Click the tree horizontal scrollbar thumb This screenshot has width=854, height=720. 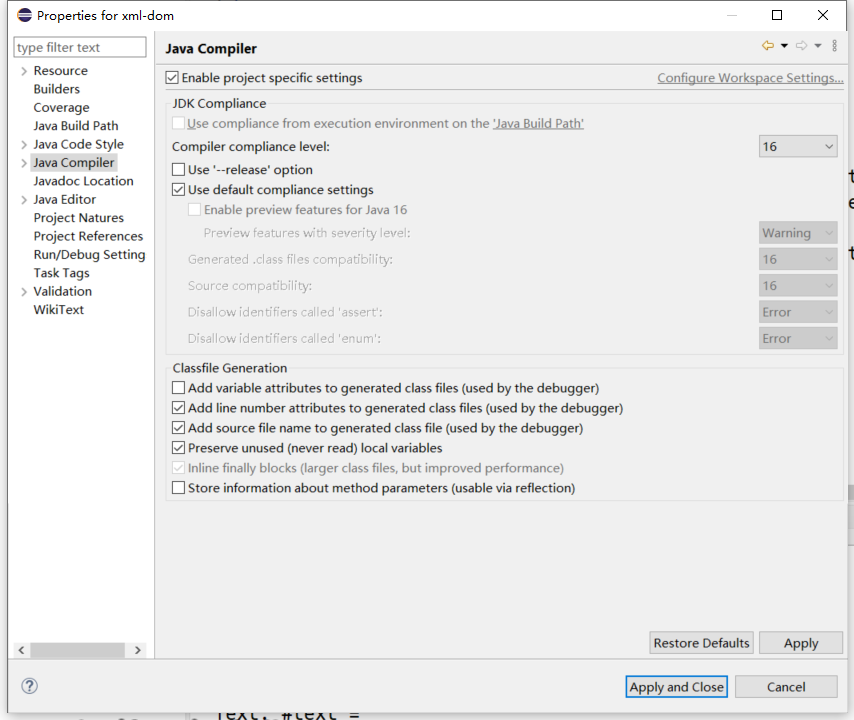(x=77, y=650)
